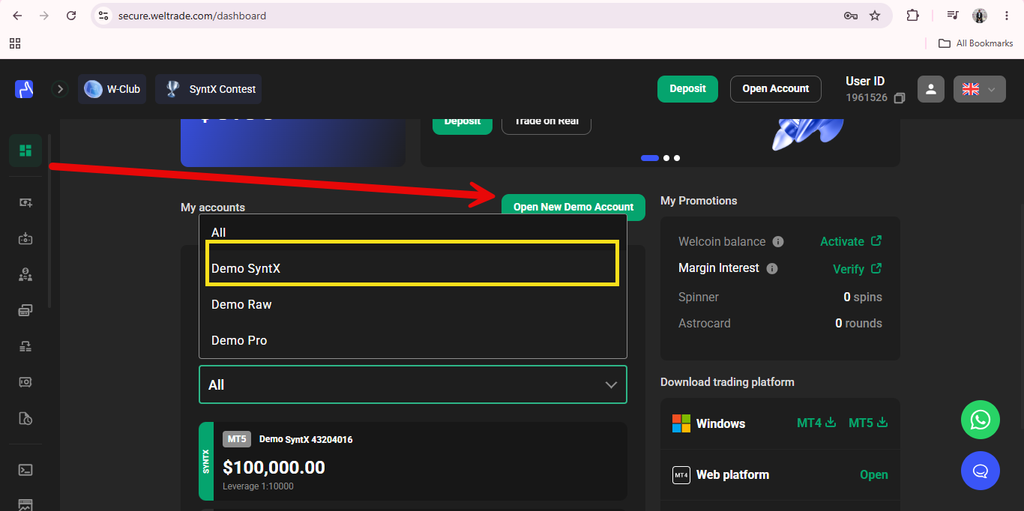This screenshot has height=511, width=1024.
Task: Copy the User ID number
Action: [x=899, y=98]
